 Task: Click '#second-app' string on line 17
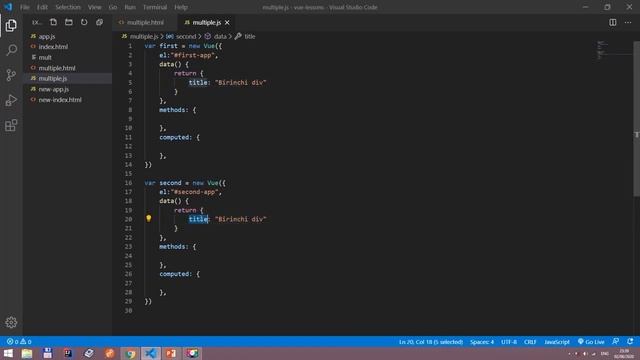point(195,192)
